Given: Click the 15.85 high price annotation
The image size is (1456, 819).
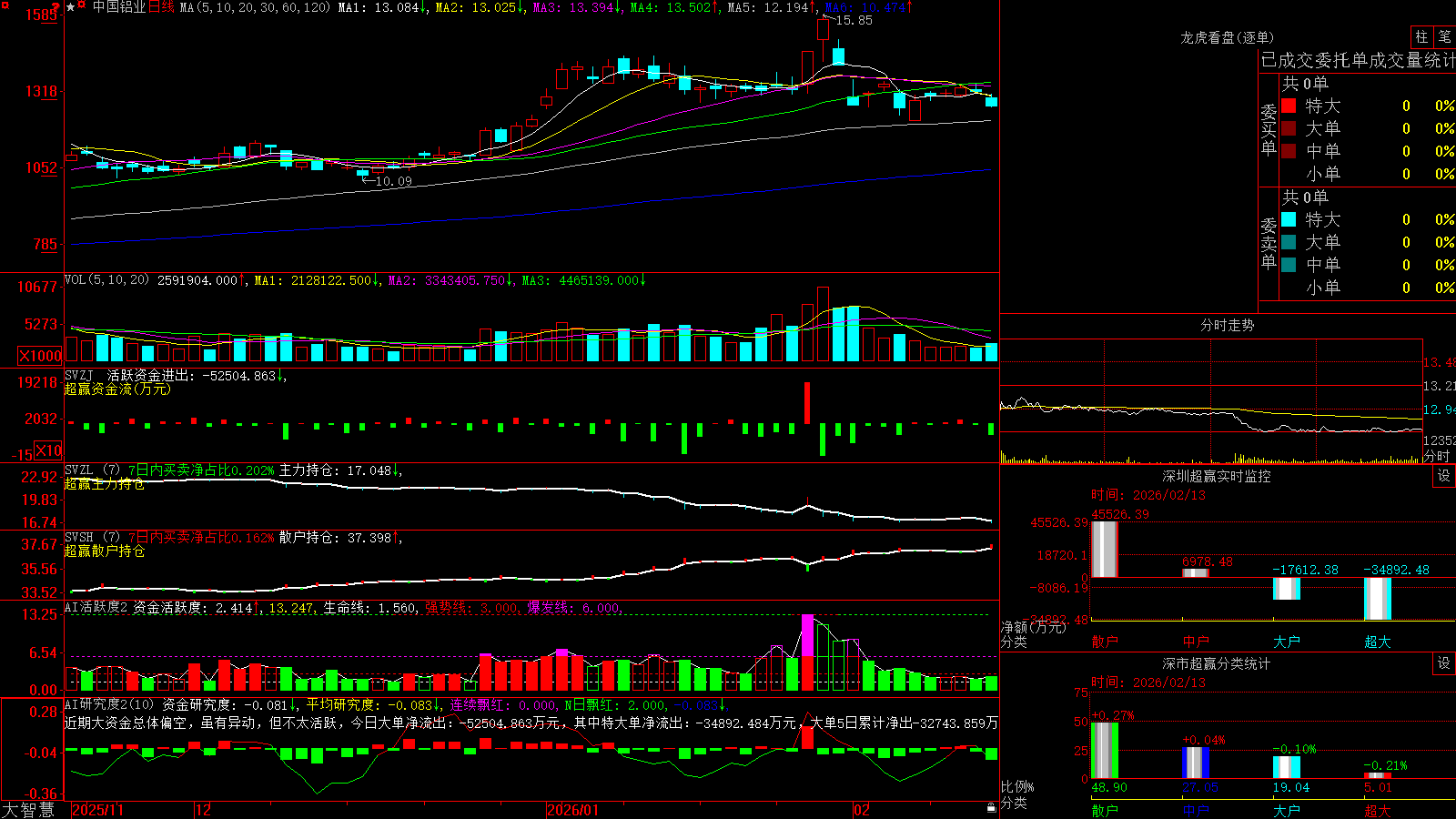Looking at the screenshot, I should pyautogui.click(x=853, y=20).
